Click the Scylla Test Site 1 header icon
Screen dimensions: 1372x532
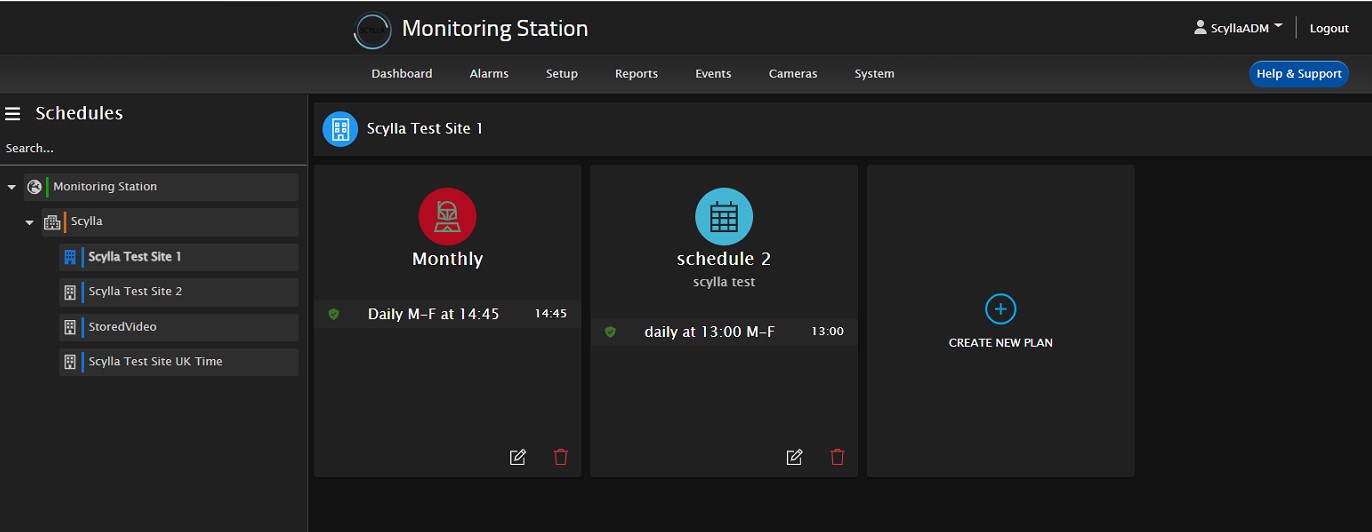coord(340,129)
